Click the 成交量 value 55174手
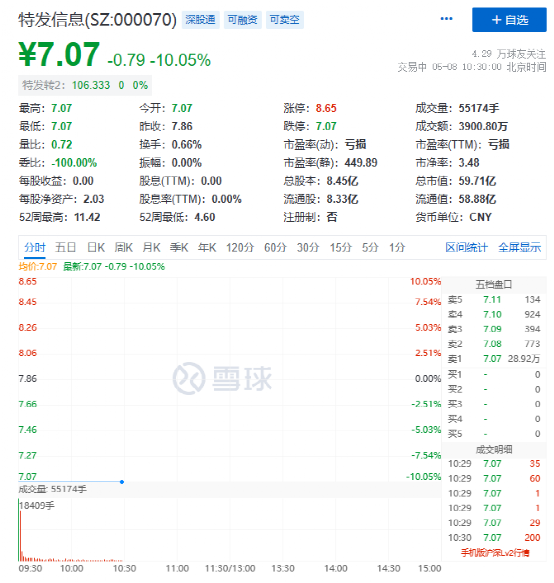The height and width of the screenshot is (583, 554). coord(479,108)
